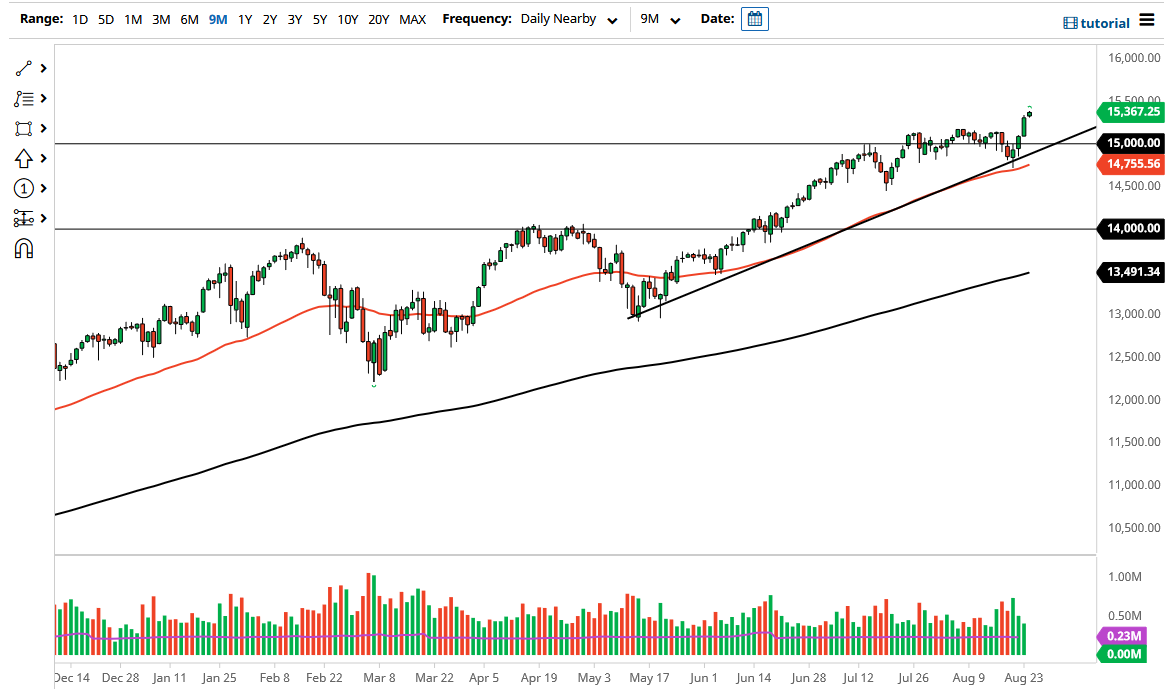Open the date picker calendar

[x=754, y=18]
